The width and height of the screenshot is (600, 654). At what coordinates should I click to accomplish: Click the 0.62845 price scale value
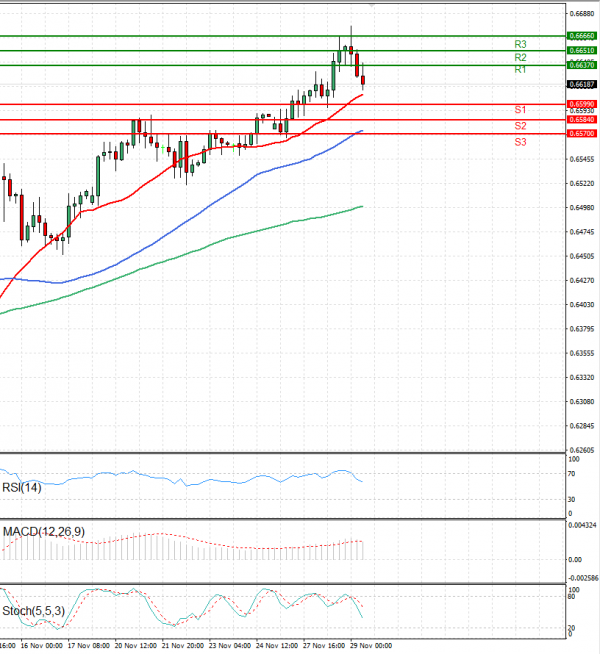[582, 426]
